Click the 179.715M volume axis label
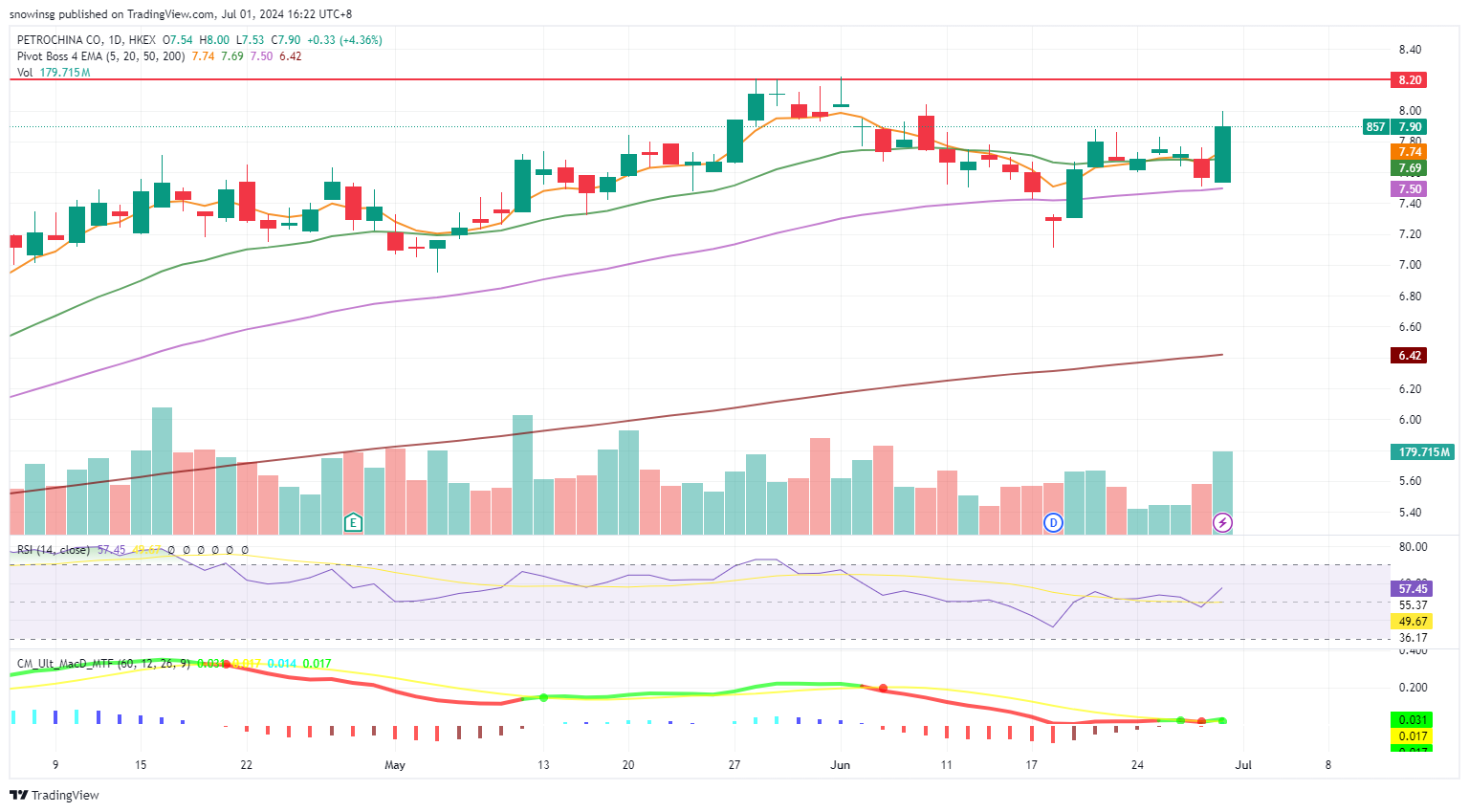This screenshot has width=1469, height=812. [x=1422, y=451]
